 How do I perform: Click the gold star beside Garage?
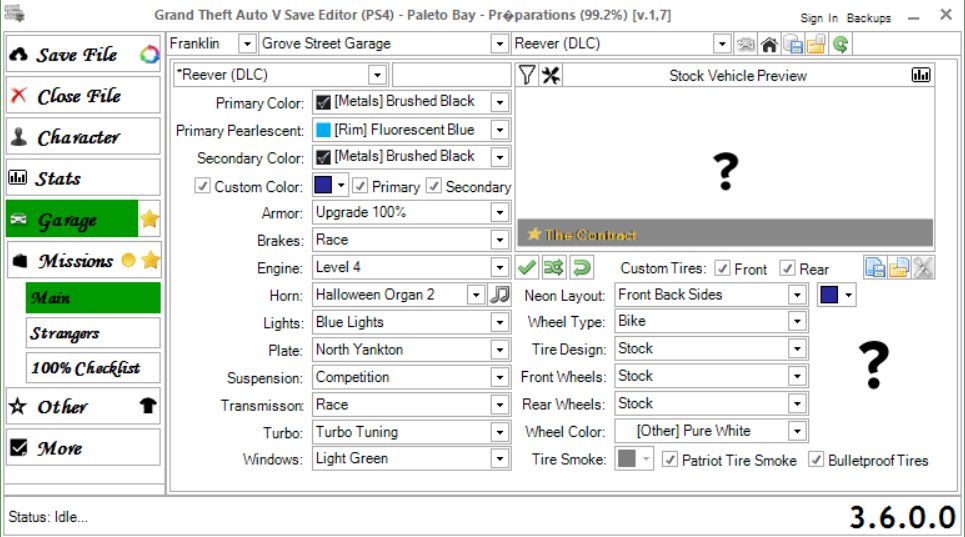150,218
